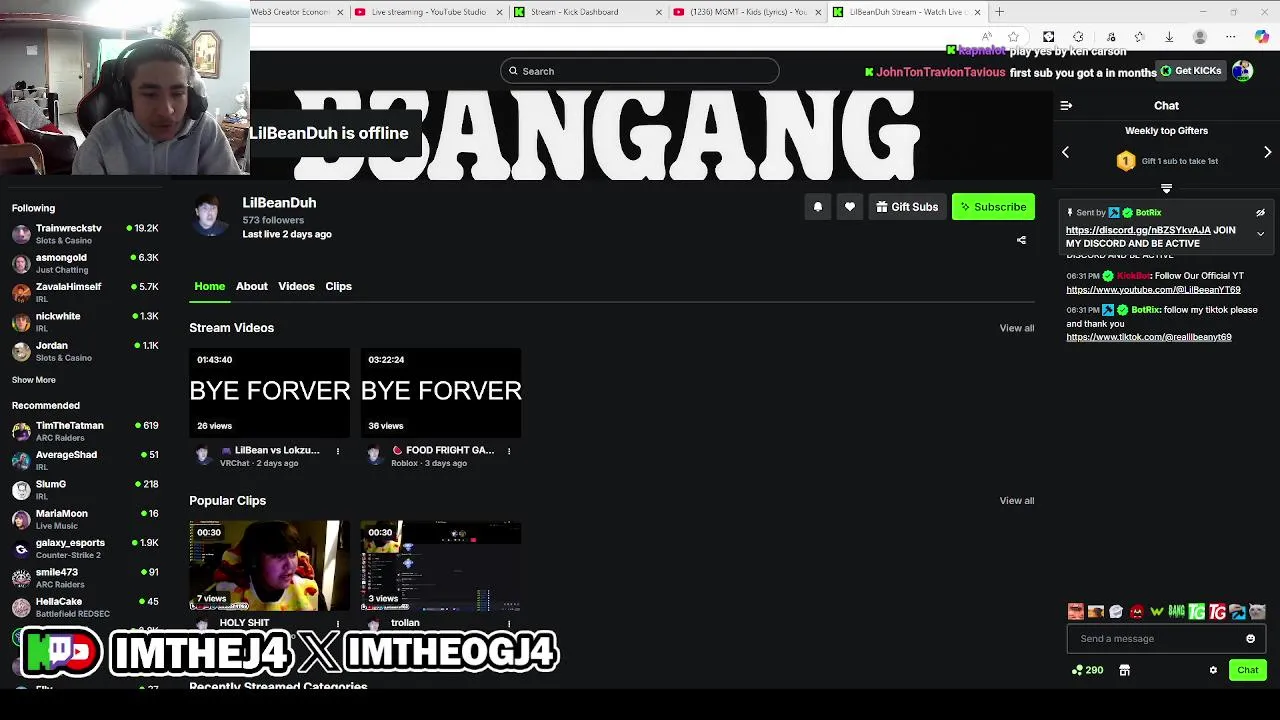Hide the pinned BotRix message
The width and height of the screenshot is (1280, 720).
[1260, 213]
